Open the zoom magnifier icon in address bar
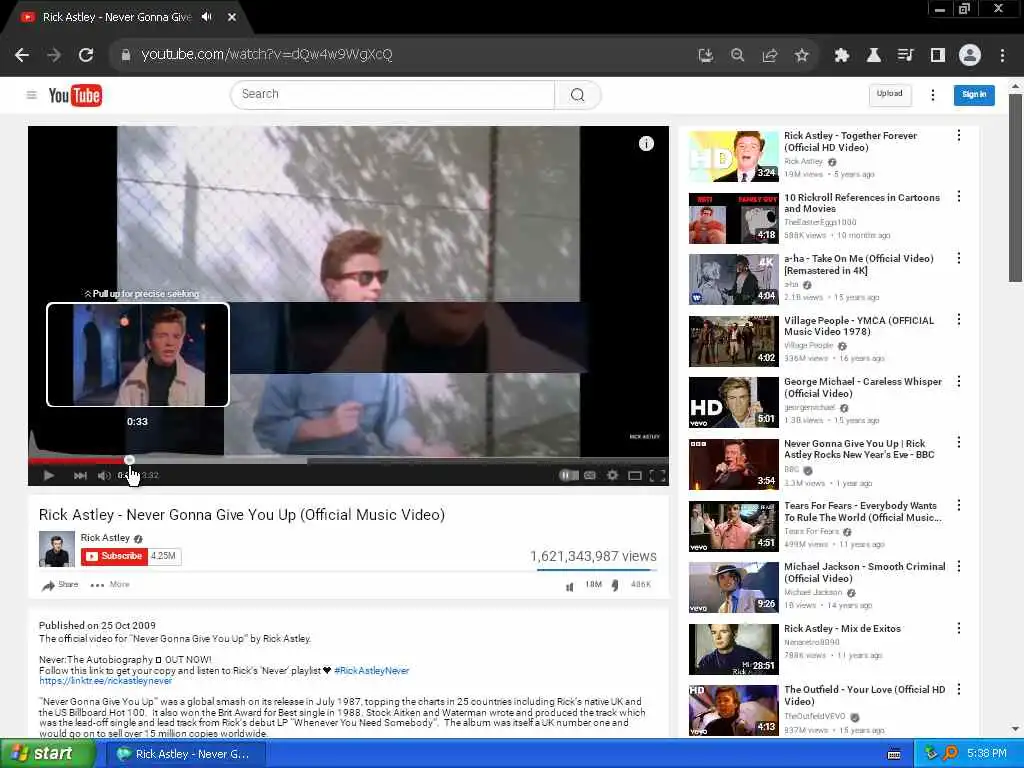This screenshot has width=1024, height=768. click(737, 56)
